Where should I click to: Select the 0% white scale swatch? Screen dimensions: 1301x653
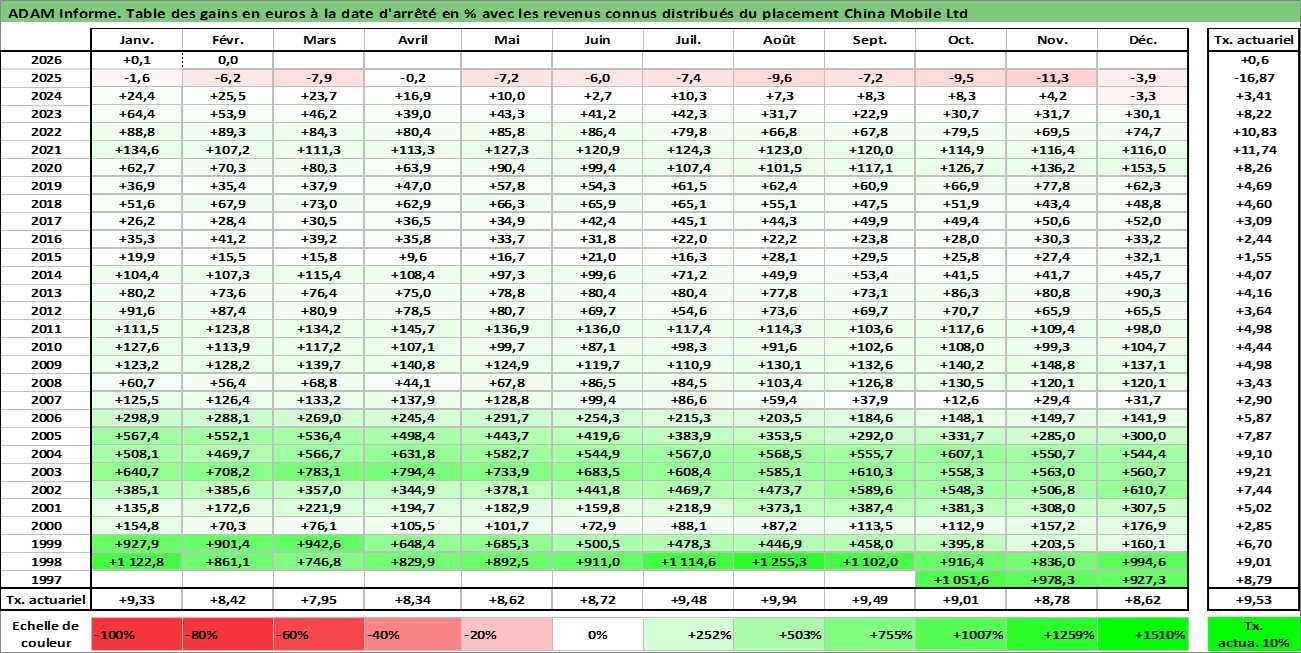(597, 634)
